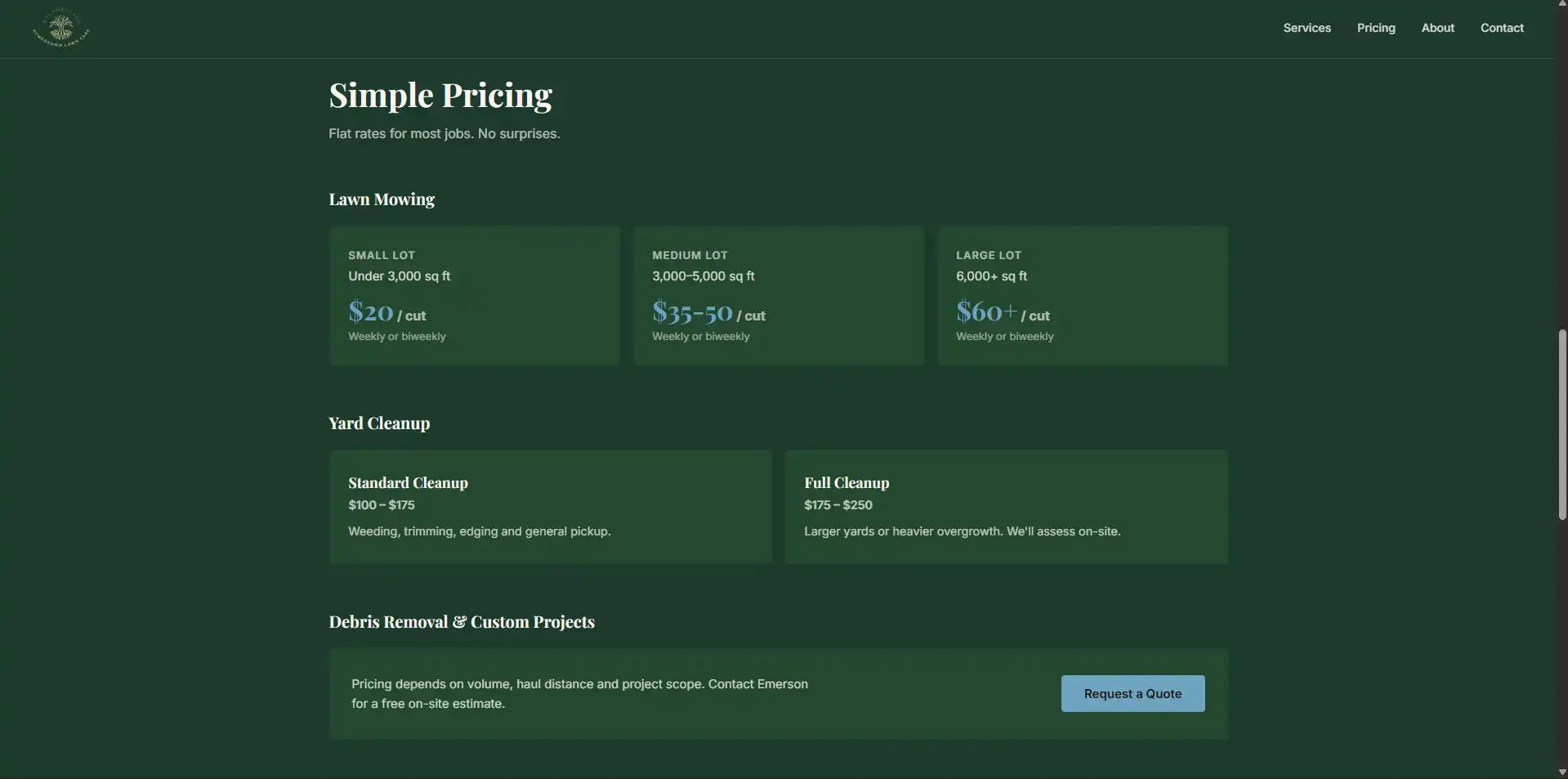1568x779 pixels.
Task: Click the '$175 – $250' price range
Action: (x=838, y=505)
